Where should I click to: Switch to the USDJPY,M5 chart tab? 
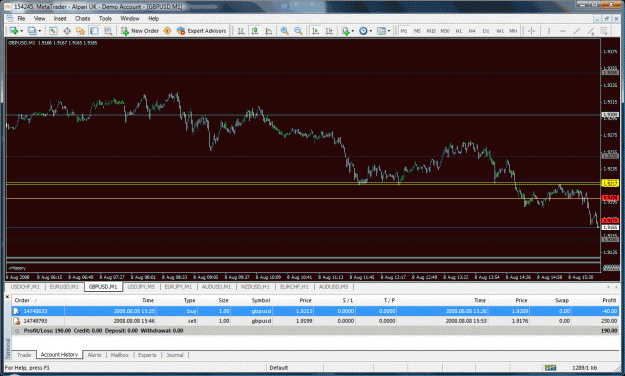pyautogui.click(x=141, y=287)
